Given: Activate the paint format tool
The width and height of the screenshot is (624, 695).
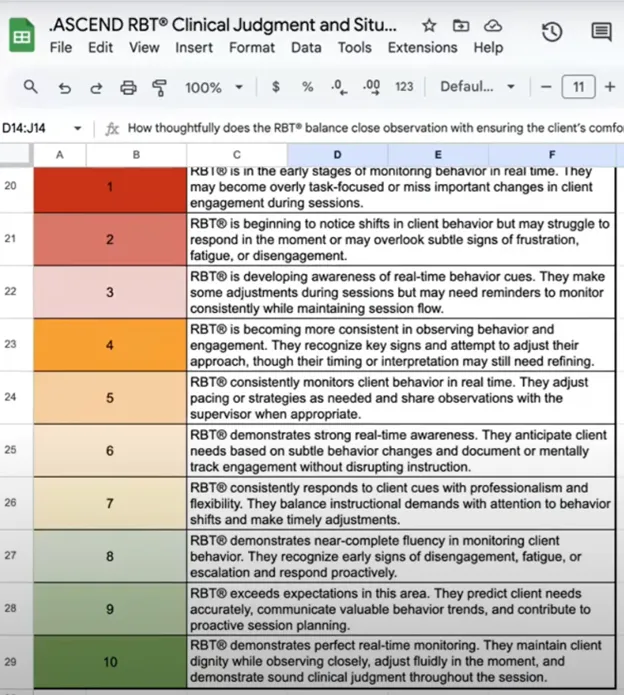Looking at the screenshot, I should pos(160,87).
